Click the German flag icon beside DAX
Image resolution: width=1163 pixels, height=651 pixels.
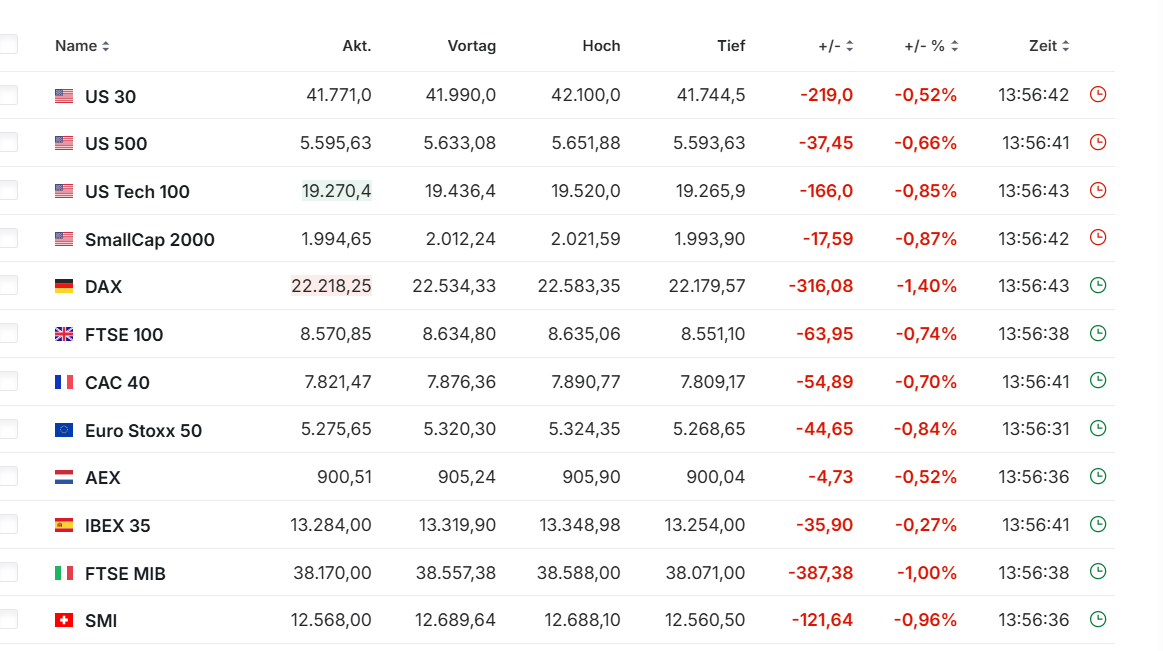tap(64, 287)
